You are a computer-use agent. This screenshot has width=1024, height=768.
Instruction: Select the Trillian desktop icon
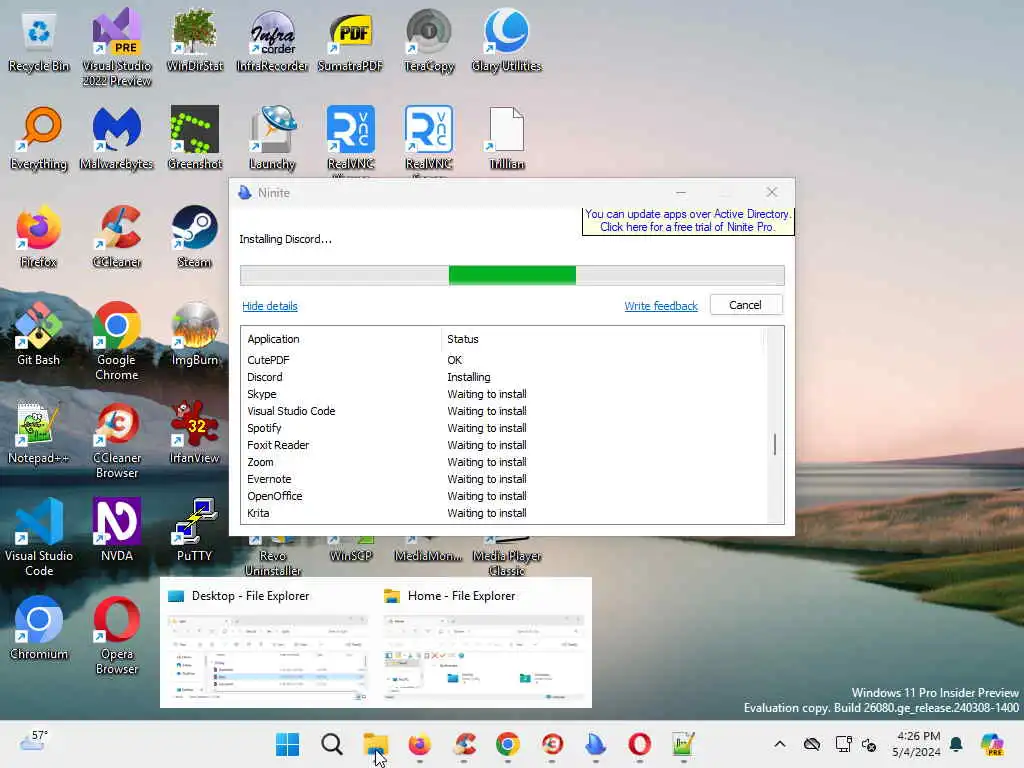(507, 139)
